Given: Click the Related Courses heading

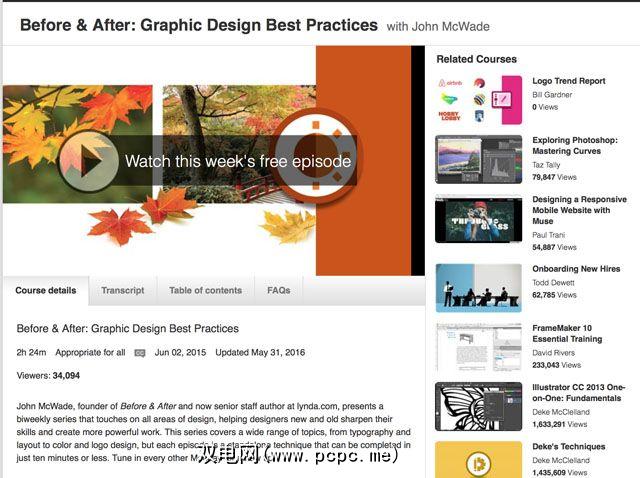Looking at the screenshot, I should point(476,59).
